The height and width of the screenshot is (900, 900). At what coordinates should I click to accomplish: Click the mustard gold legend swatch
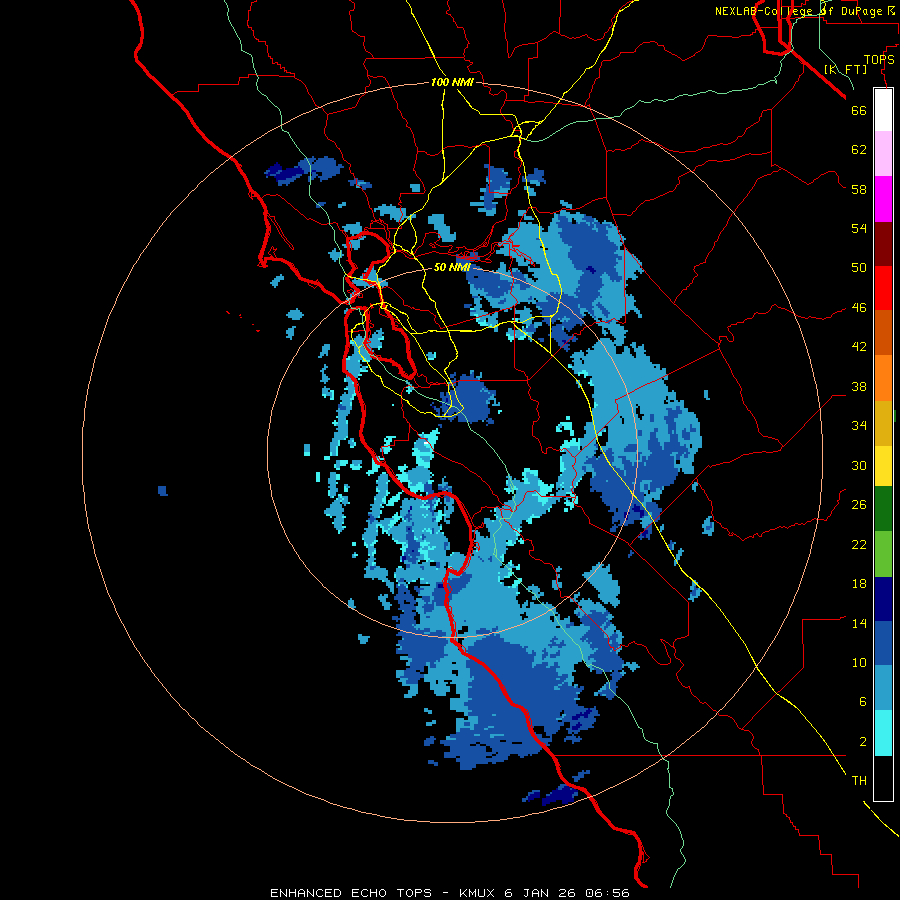point(883,423)
